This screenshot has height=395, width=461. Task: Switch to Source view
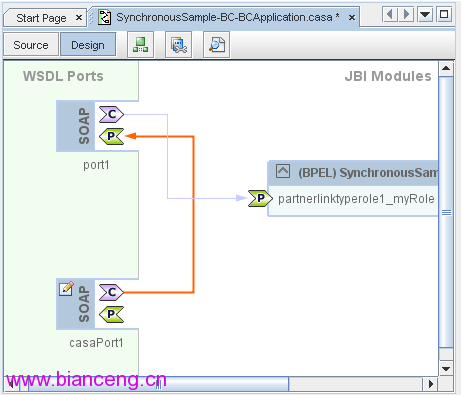click(x=31, y=45)
